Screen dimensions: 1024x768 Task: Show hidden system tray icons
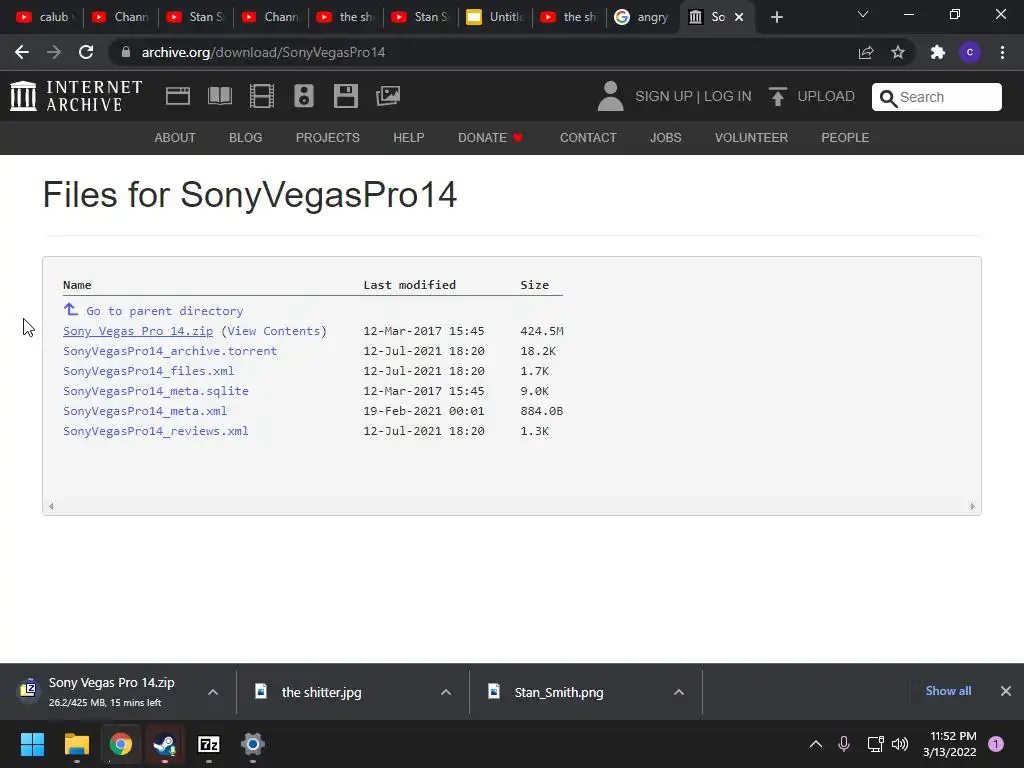pyautogui.click(x=816, y=744)
